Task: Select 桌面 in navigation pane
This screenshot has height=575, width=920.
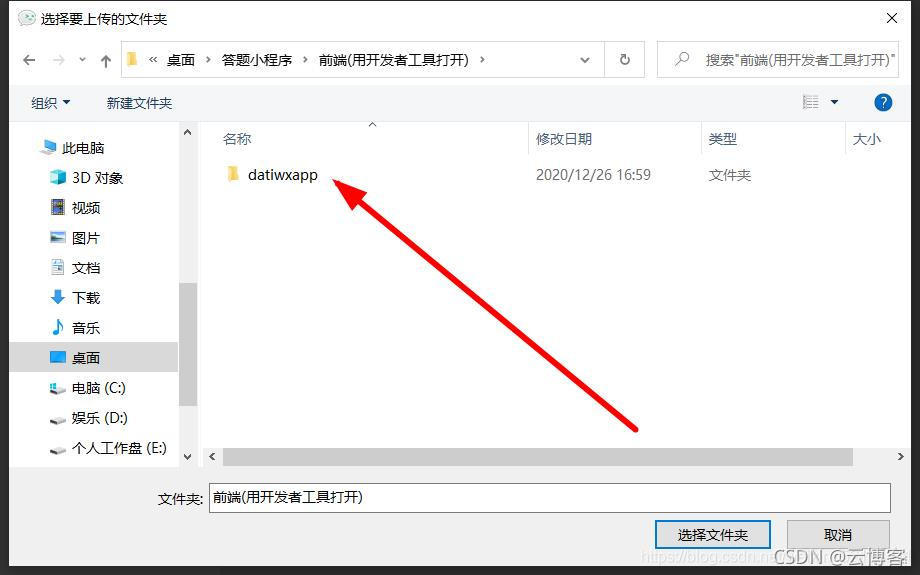Action: click(94, 357)
